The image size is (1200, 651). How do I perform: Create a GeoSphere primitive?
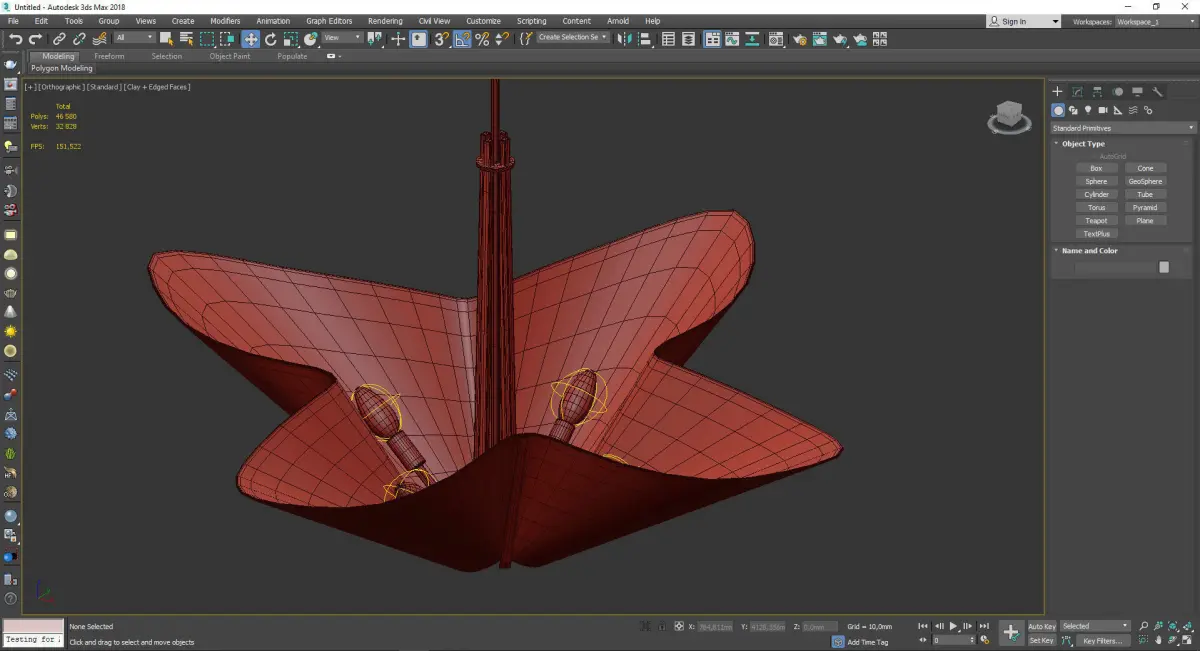coord(1145,182)
